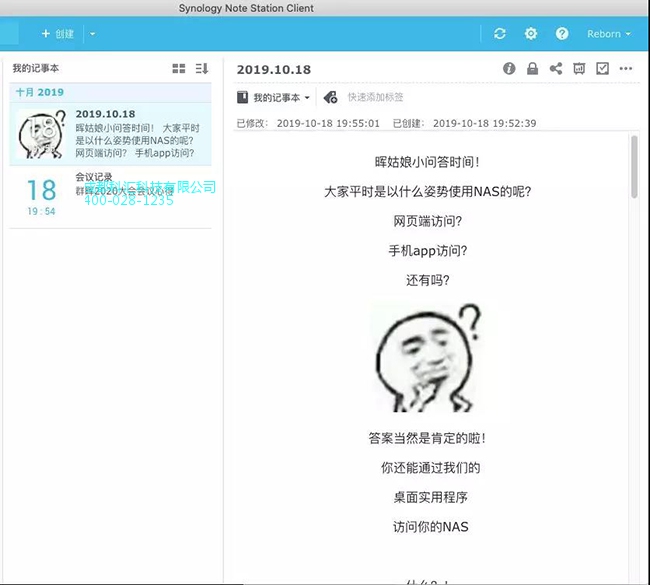
Task: Click the text line 桌面实用程序
Action: [430, 497]
